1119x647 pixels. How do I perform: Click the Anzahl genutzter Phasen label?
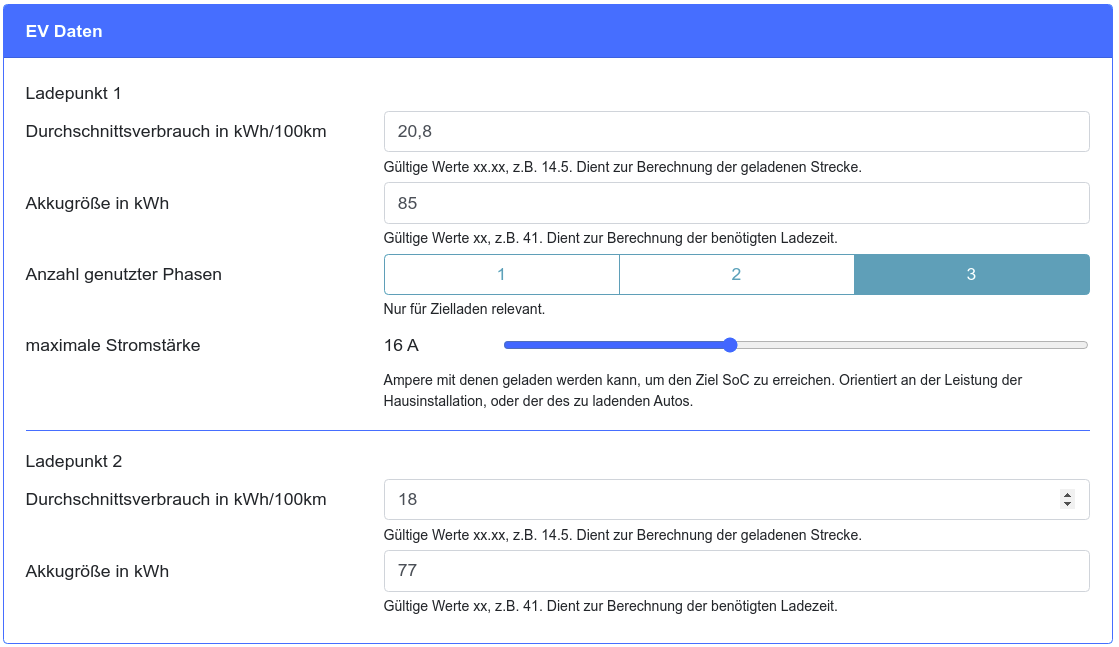click(x=123, y=274)
